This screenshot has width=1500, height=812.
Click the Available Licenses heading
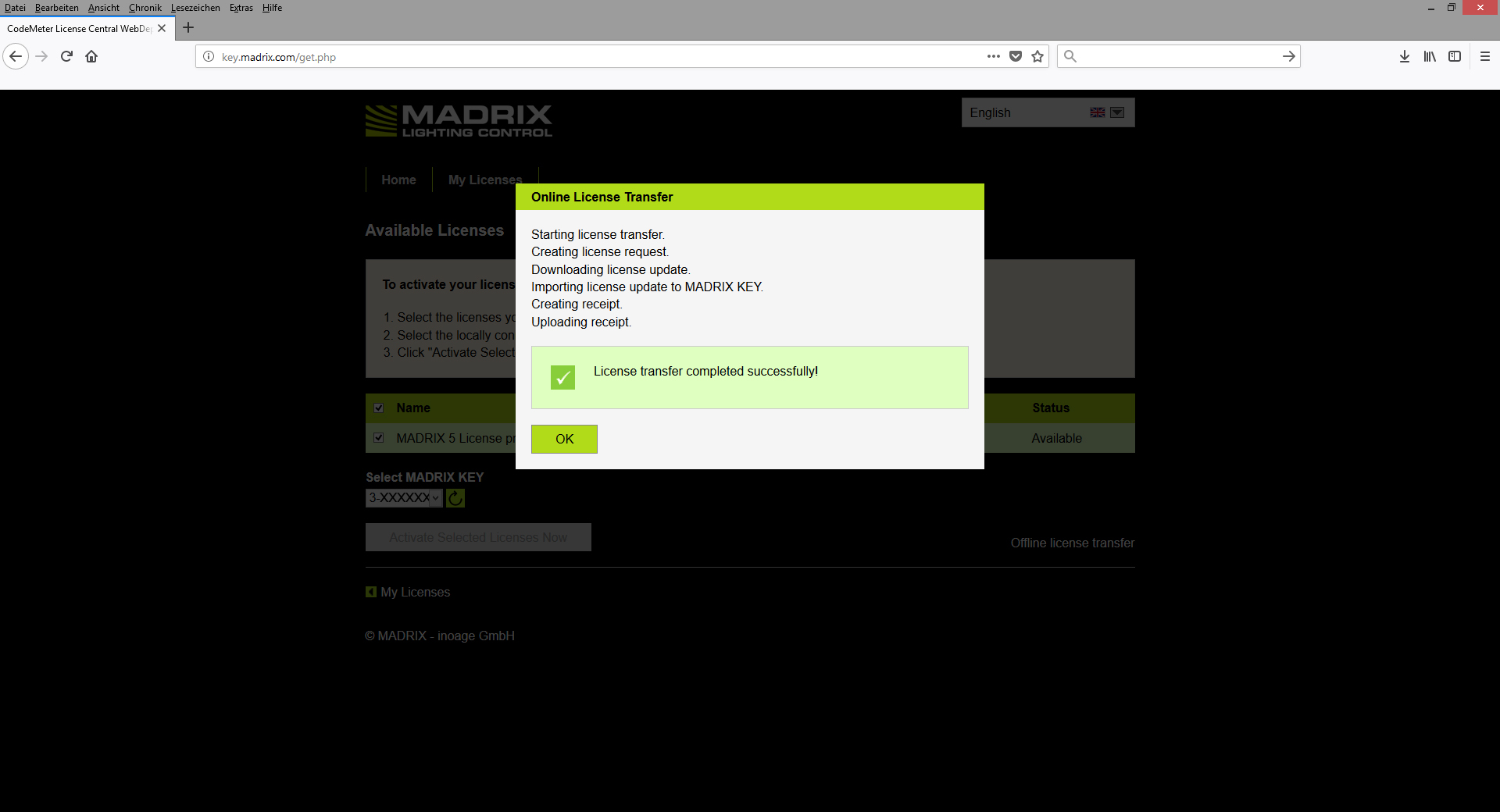[434, 230]
